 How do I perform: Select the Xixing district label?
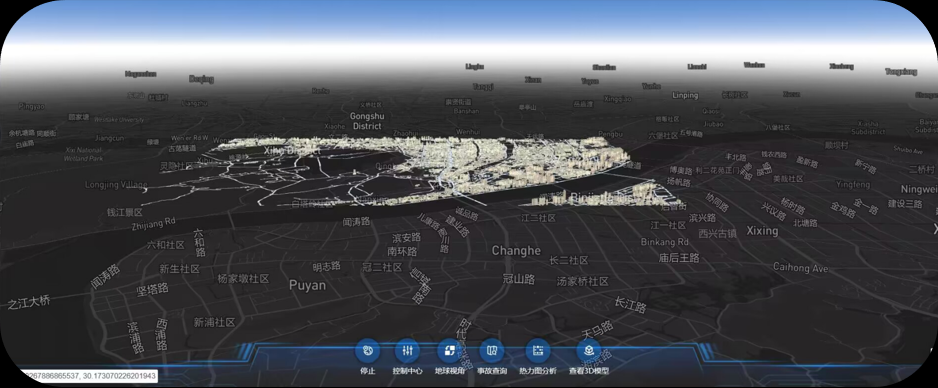(762, 230)
